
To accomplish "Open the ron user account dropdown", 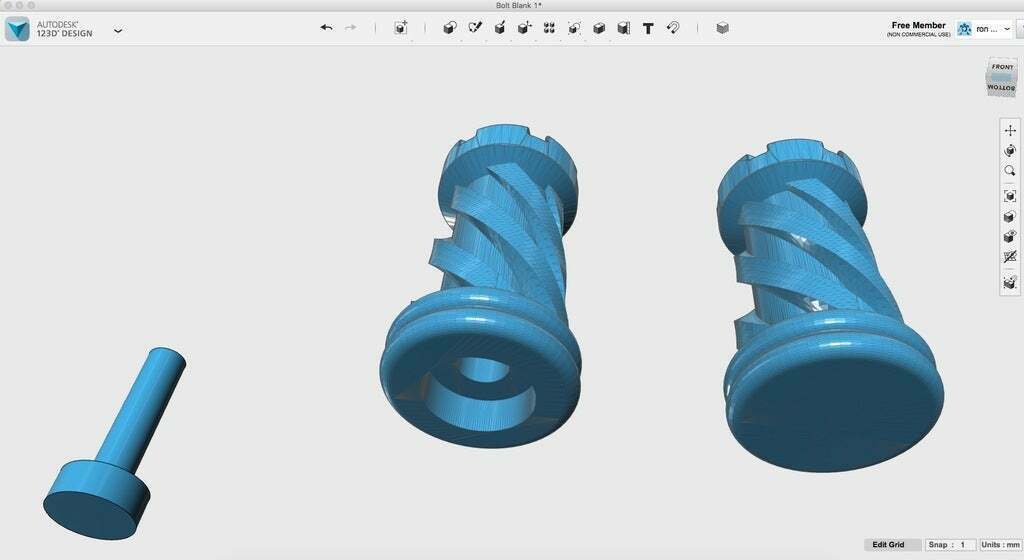I will tap(993, 29).
